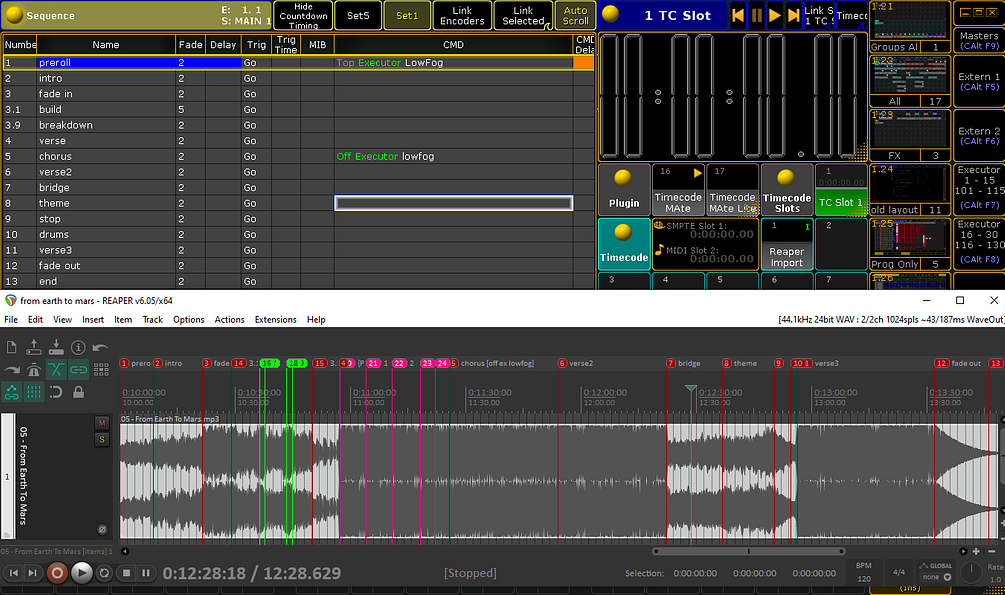This screenshot has height=595, width=1005.
Task: Click the Set5 button
Action: pos(358,15)
